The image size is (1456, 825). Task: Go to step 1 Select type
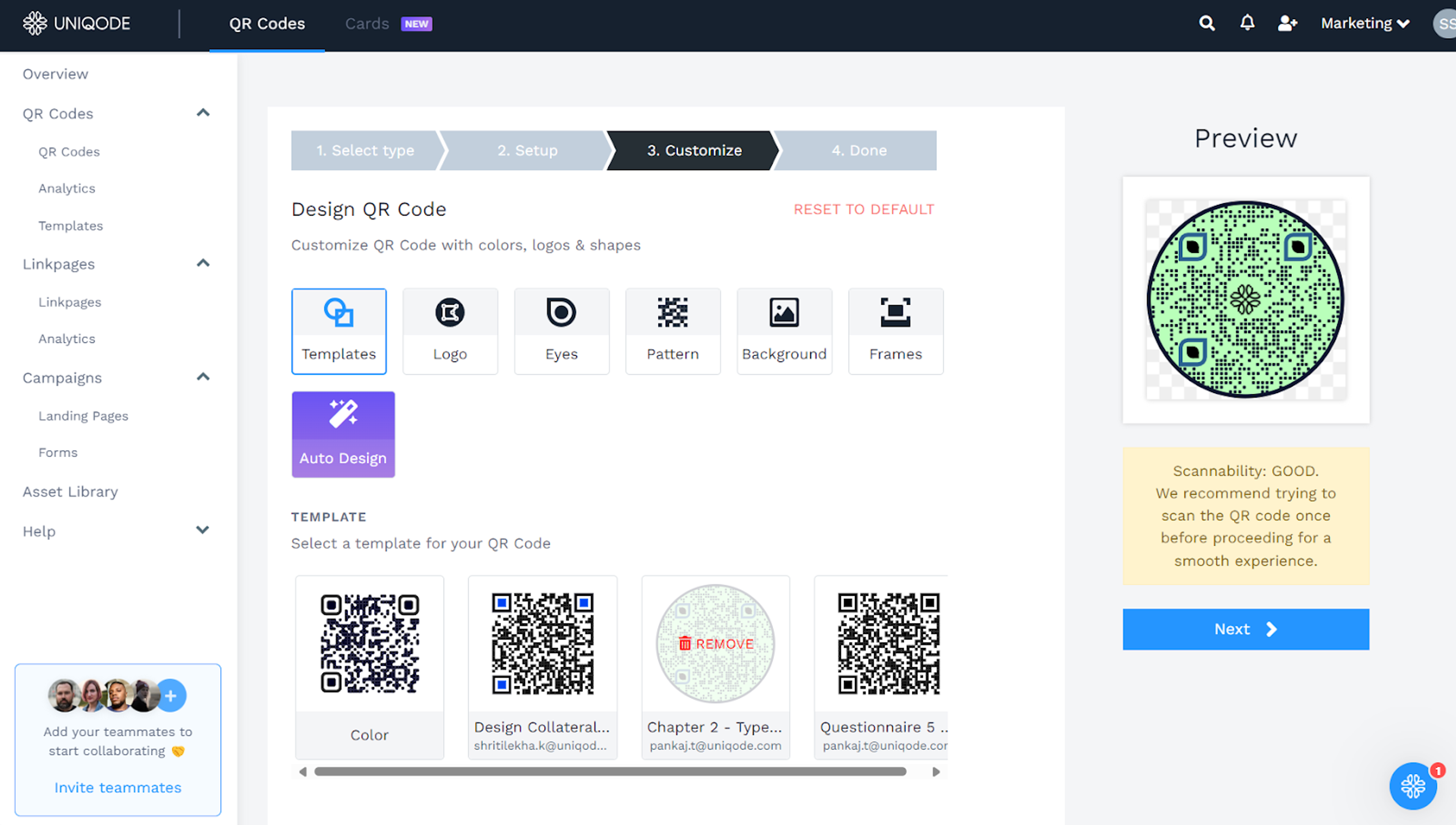click(x=365, y=150)
